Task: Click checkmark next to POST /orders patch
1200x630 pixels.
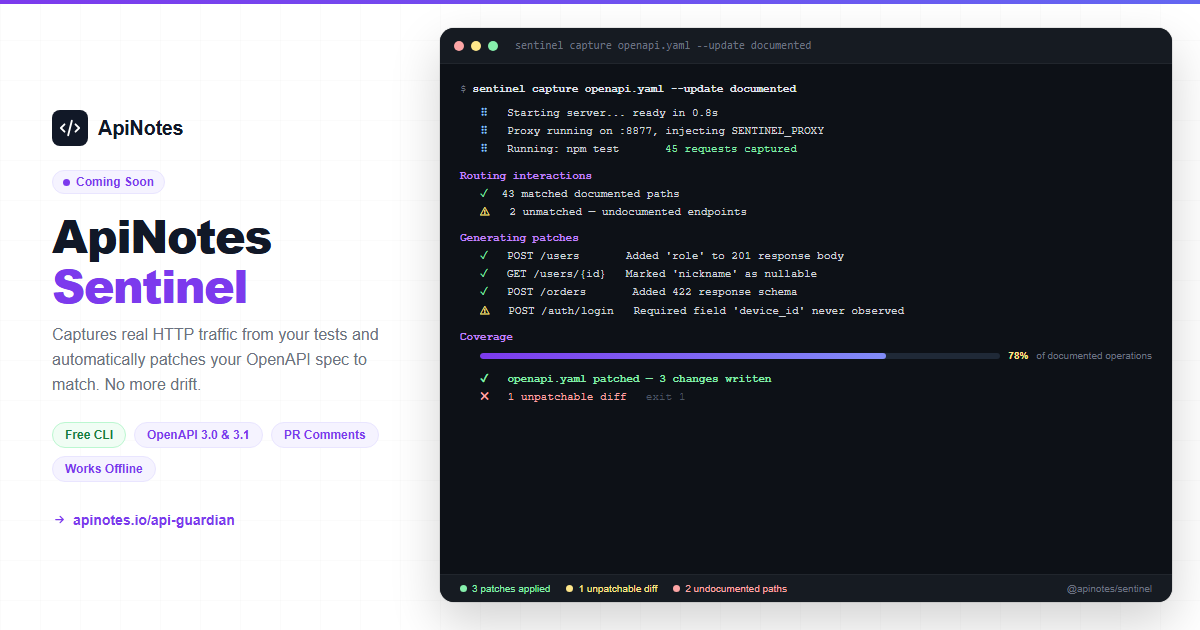Action: tap(484, 292)
